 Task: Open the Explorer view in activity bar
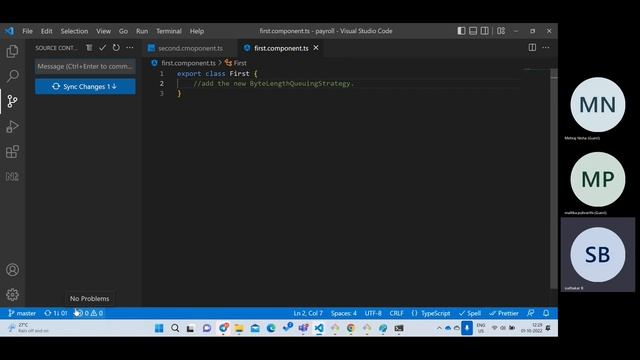coord(12,51)
